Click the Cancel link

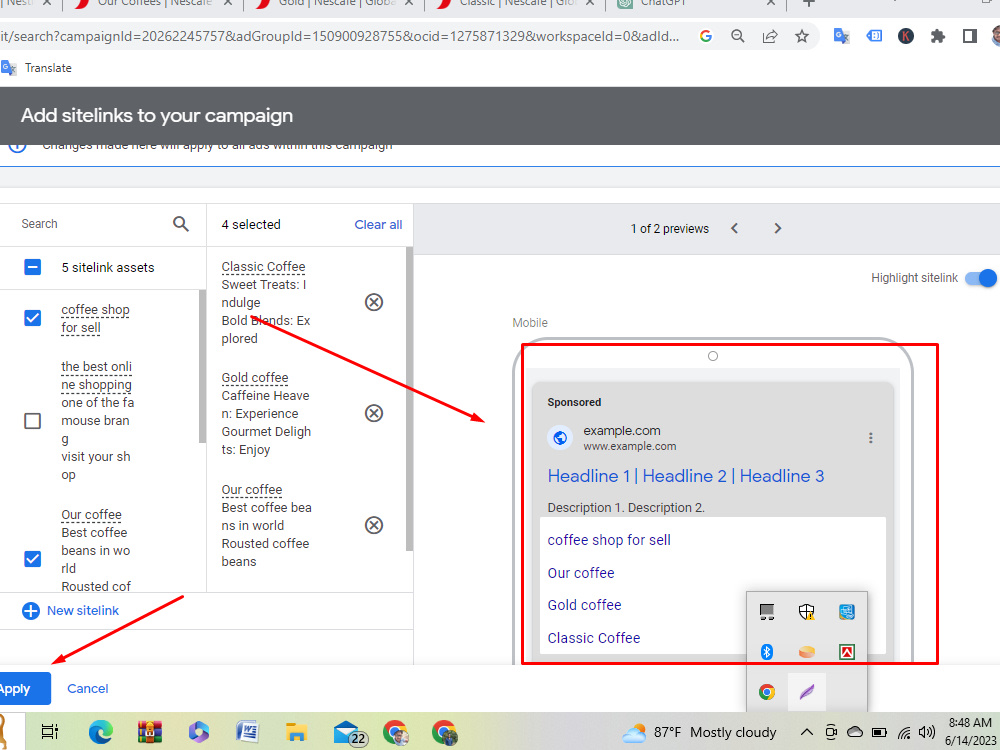pos(87,689)
